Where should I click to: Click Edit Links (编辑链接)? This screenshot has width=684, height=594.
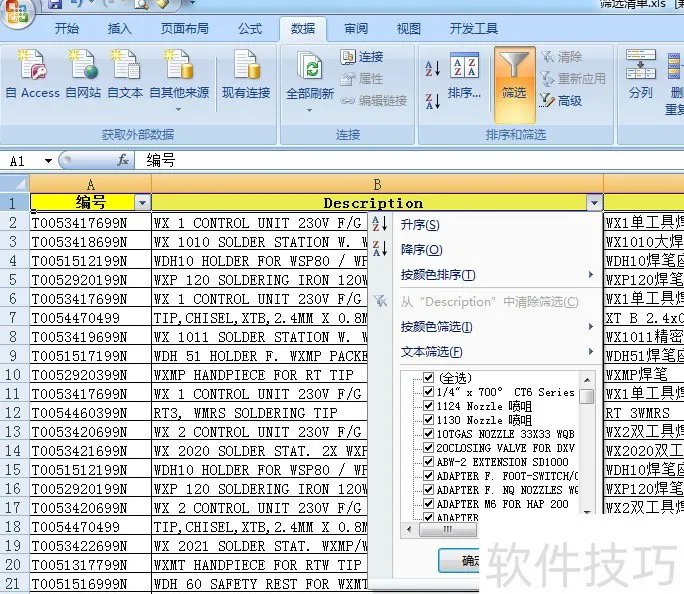(373, 101)
